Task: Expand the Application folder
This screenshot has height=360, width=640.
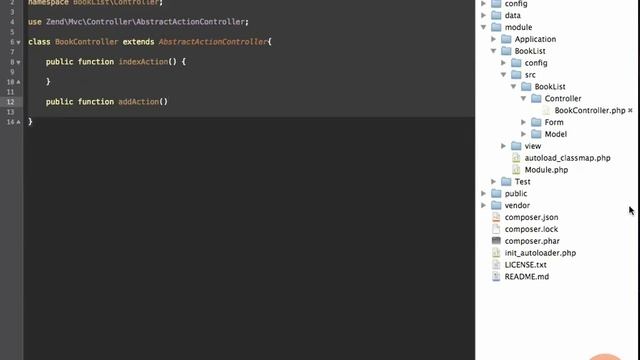Action: click(x=493, y=39)
